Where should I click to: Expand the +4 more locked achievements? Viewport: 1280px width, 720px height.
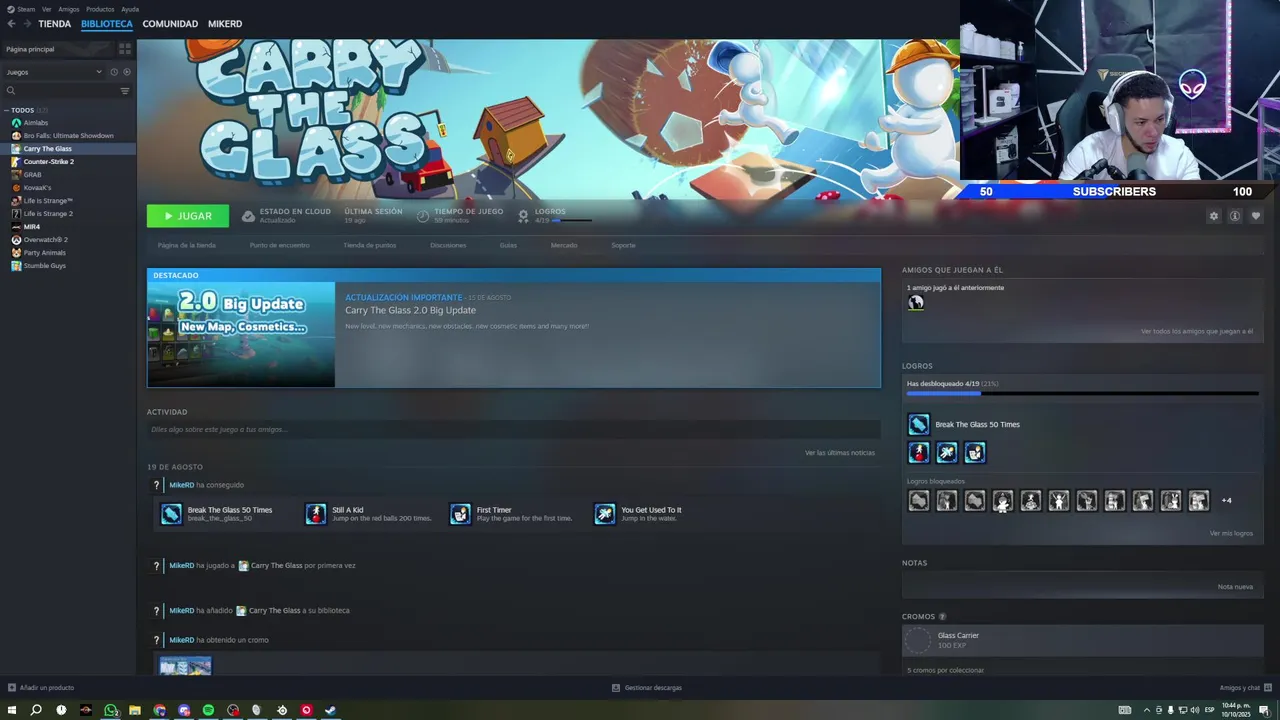pyautogui.click(x=1226, y=501)
